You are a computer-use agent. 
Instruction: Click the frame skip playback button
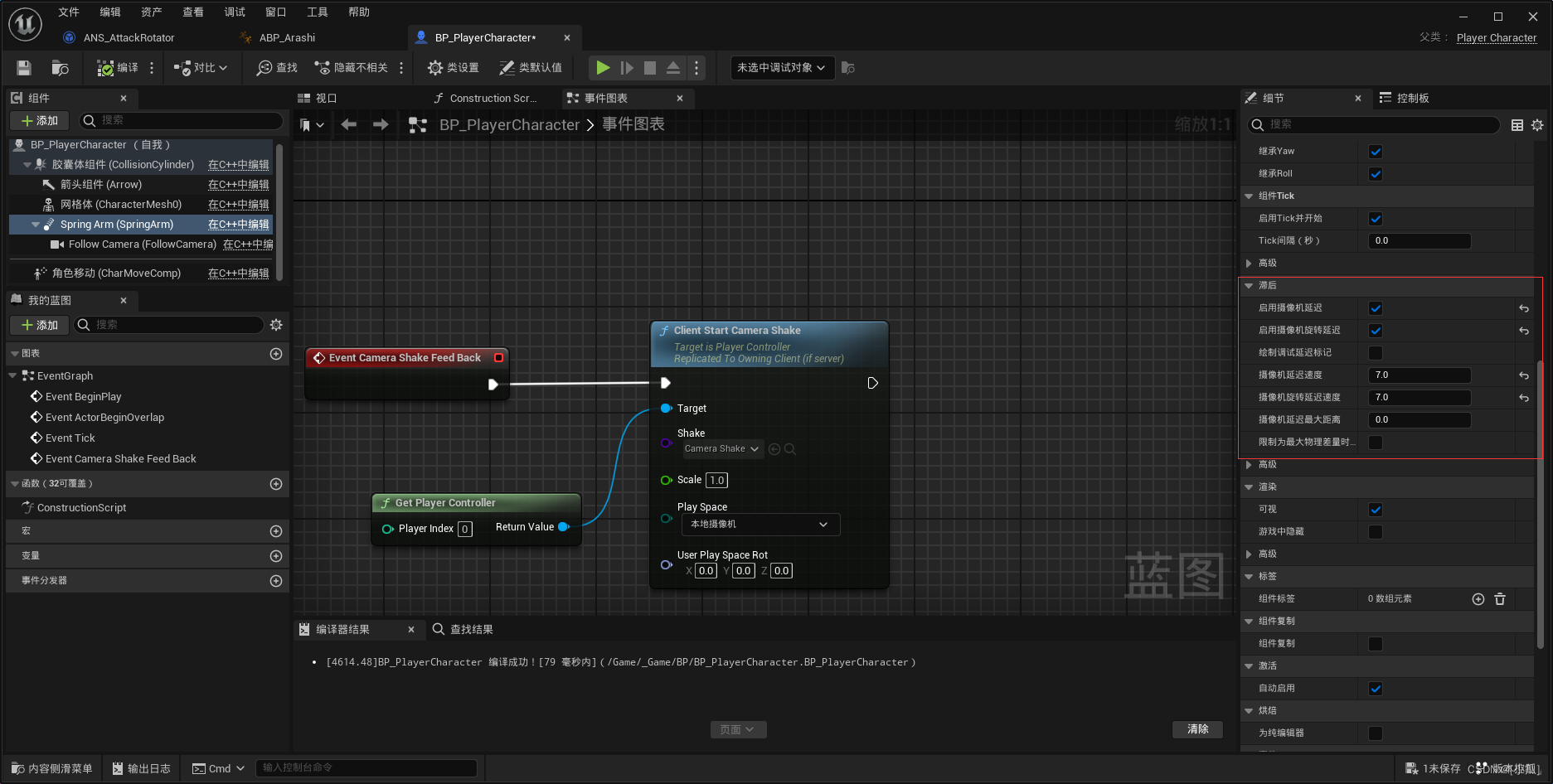tap(627, 68)
